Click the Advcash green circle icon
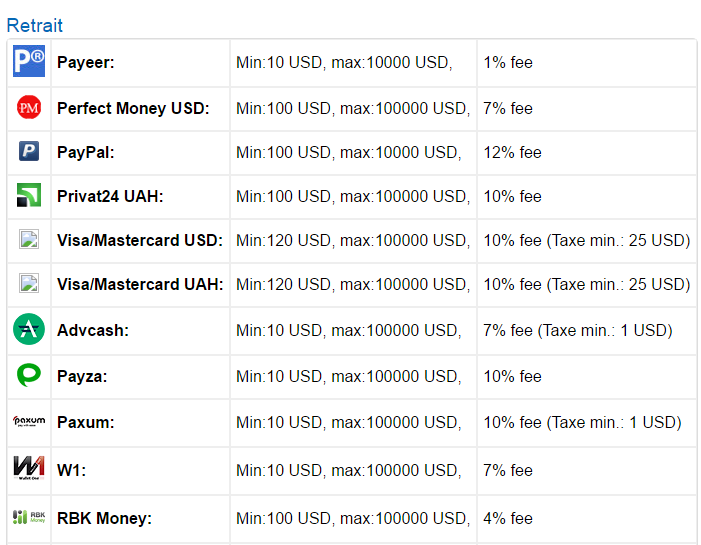701x545 pixels. pyautogui.click(x=29, y=329)
